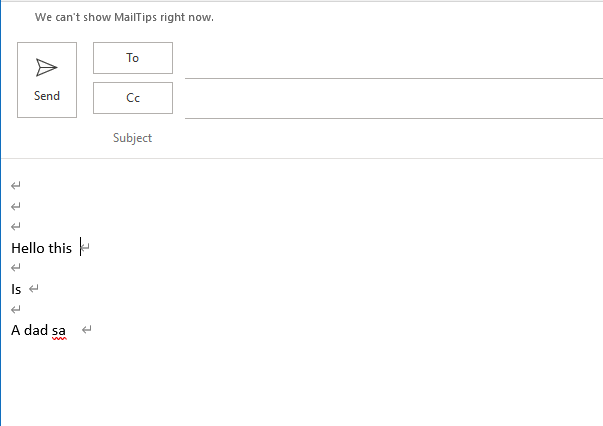Click the blank line directly above "Hello this"
Image resolution: width=603 pixels, height=426 pixels.
pos(16,227)
